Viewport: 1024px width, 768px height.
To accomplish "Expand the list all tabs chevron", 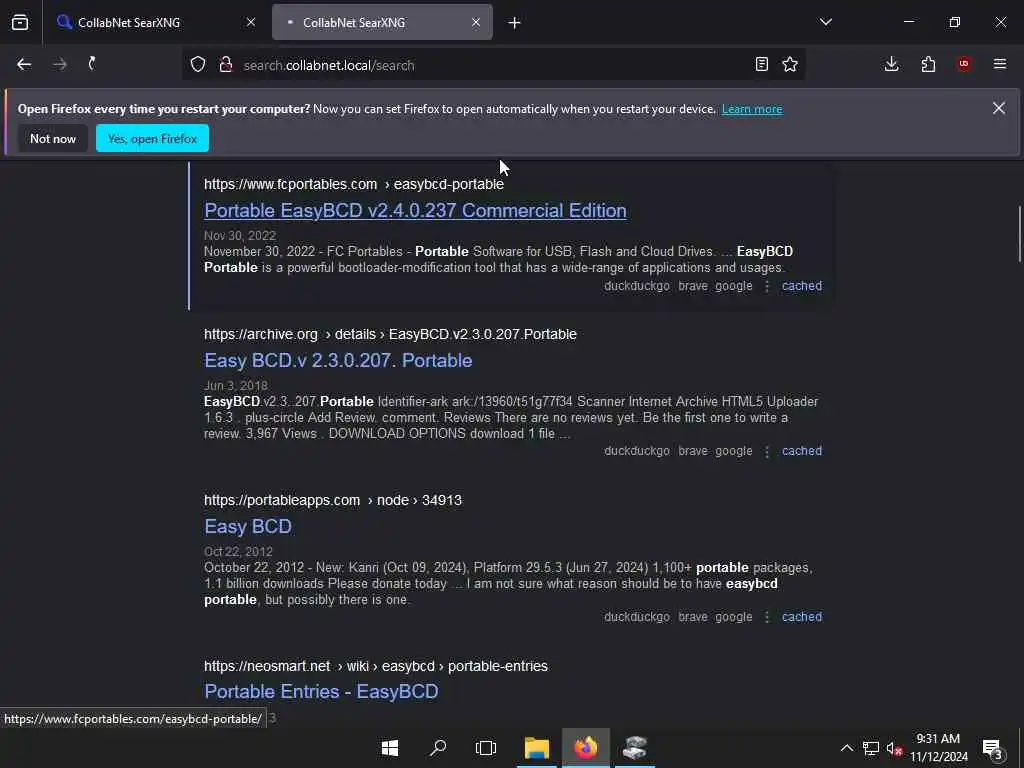I will (x=825, y=22).
